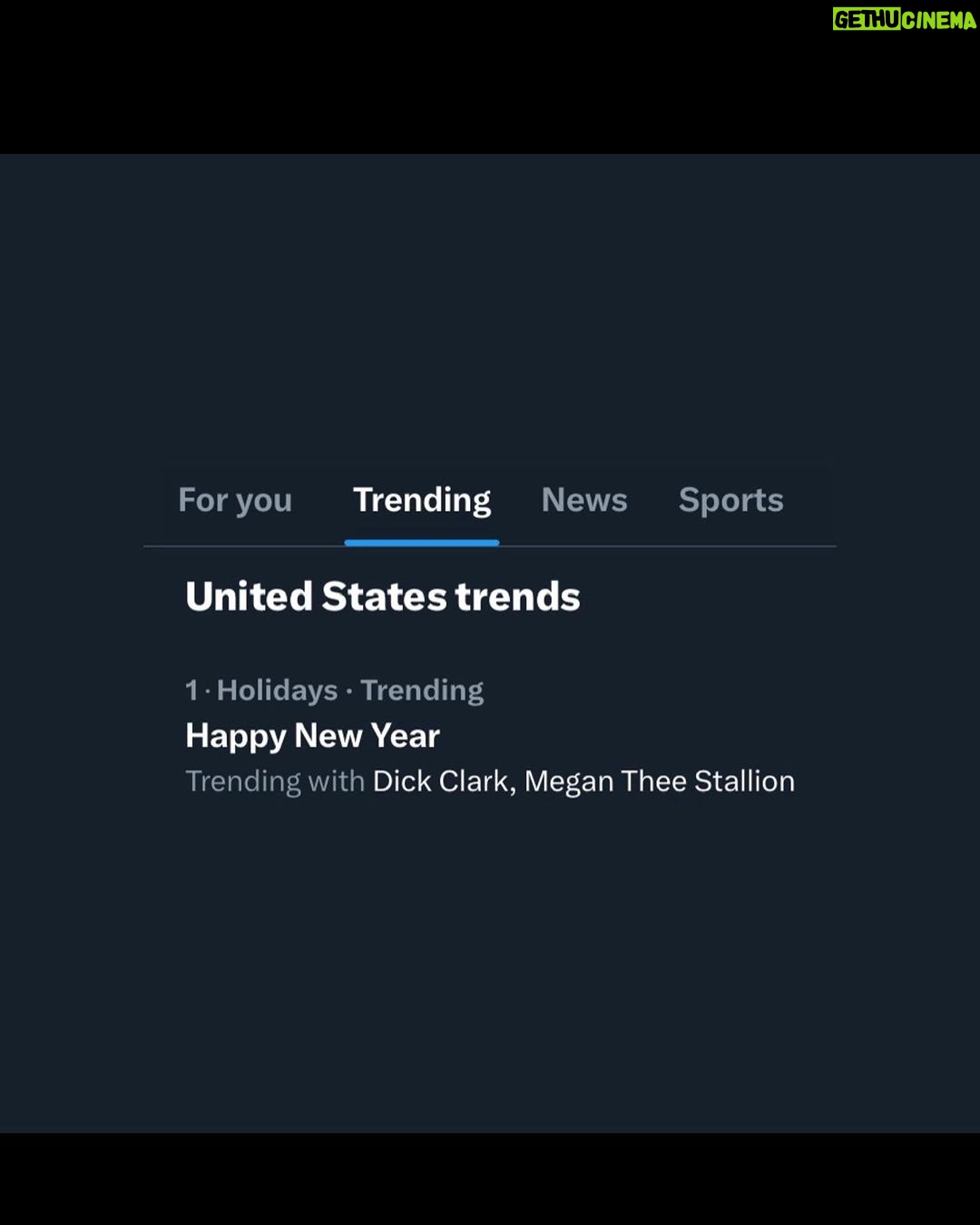Click the Gethu Cinema watermark logo
The width and height of the screenshot is (980, 1225).
coord(905,19)
